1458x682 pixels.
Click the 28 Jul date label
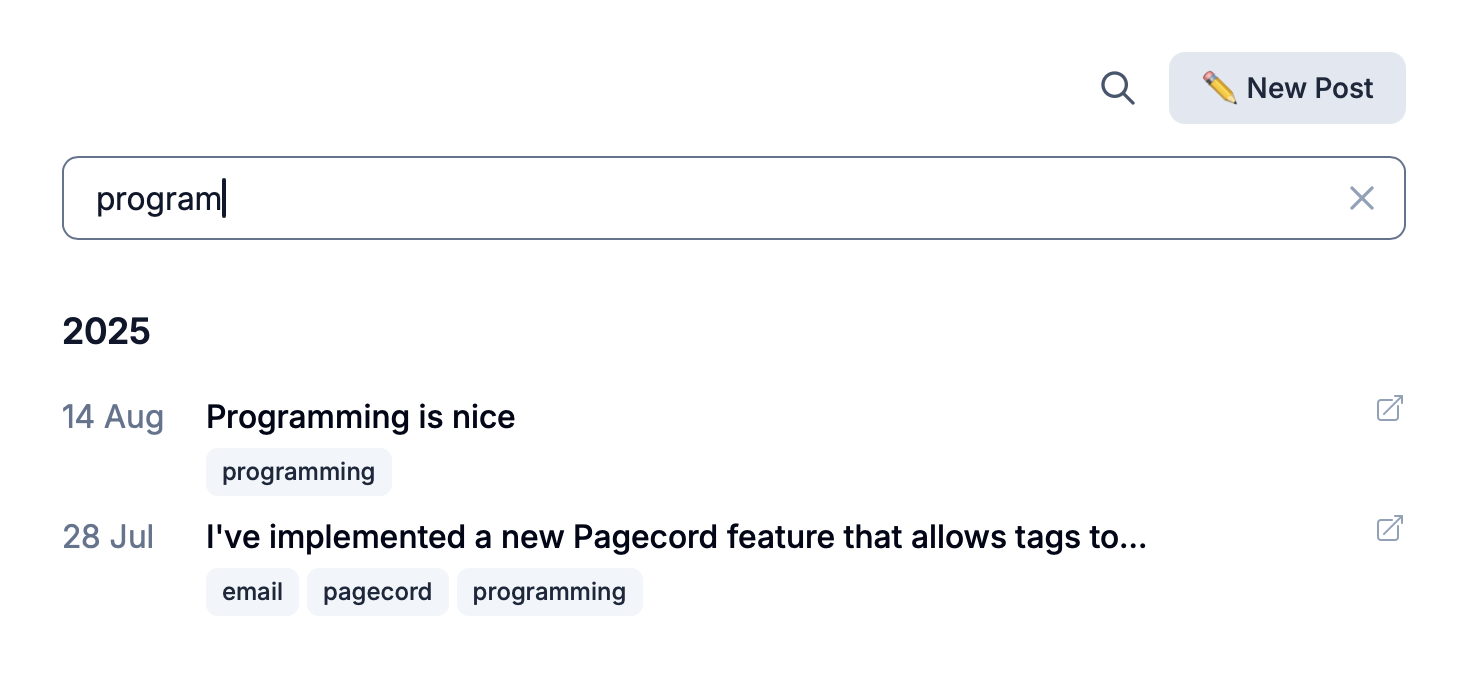108,538
